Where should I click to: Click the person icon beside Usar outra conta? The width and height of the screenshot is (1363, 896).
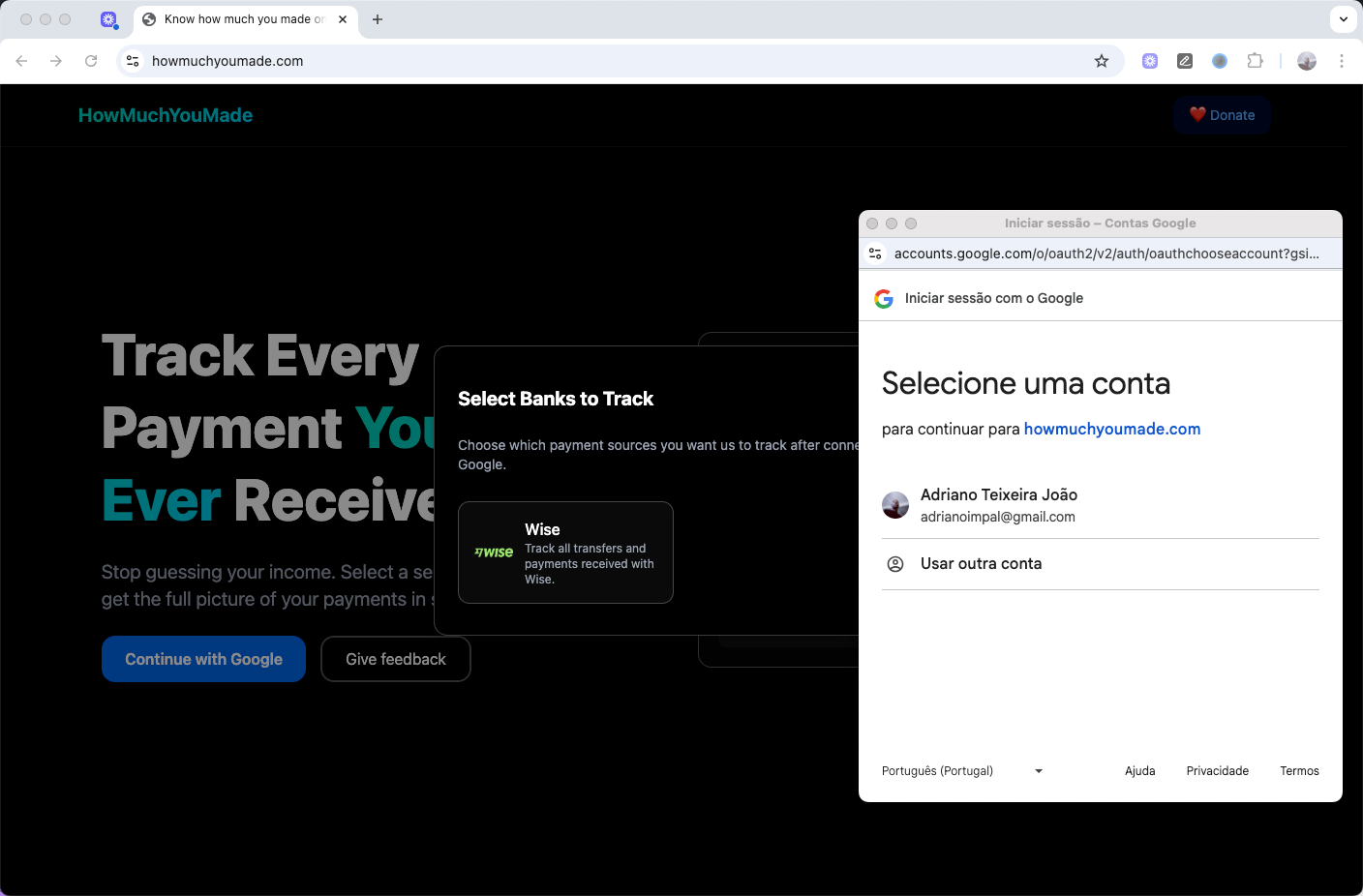895,564
